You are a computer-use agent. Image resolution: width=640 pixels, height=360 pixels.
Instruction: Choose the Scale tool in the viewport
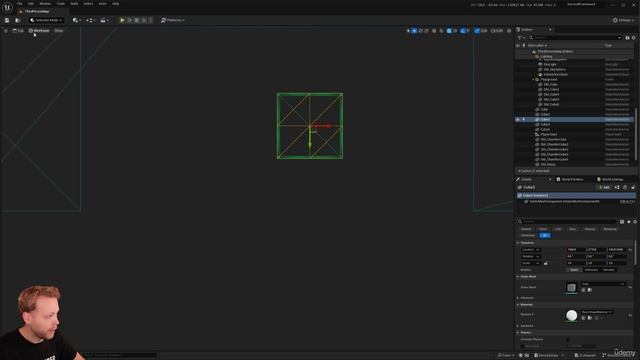(427, 31)
